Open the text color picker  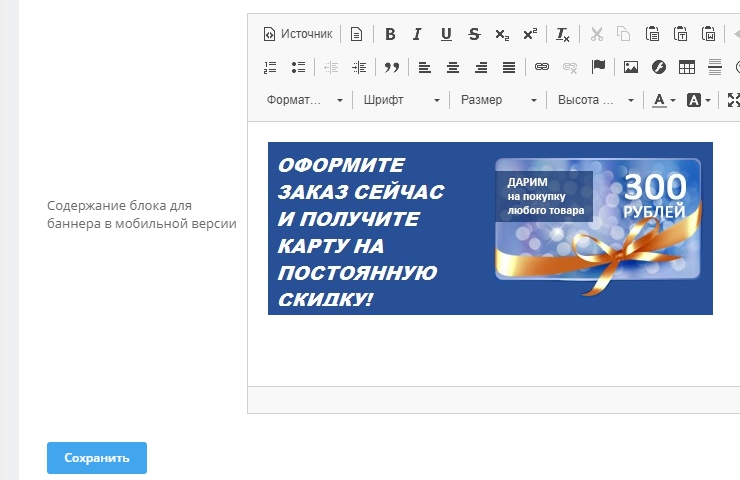tap(663, 100)
